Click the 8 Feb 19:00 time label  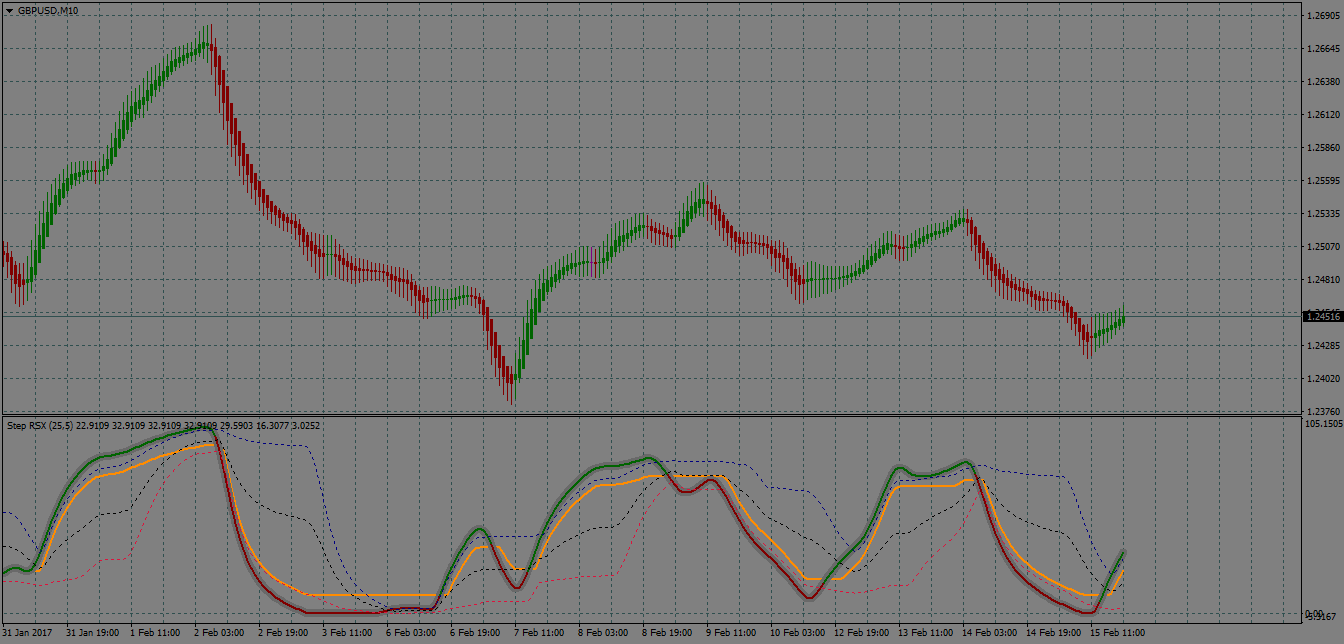tap(667, 633)
